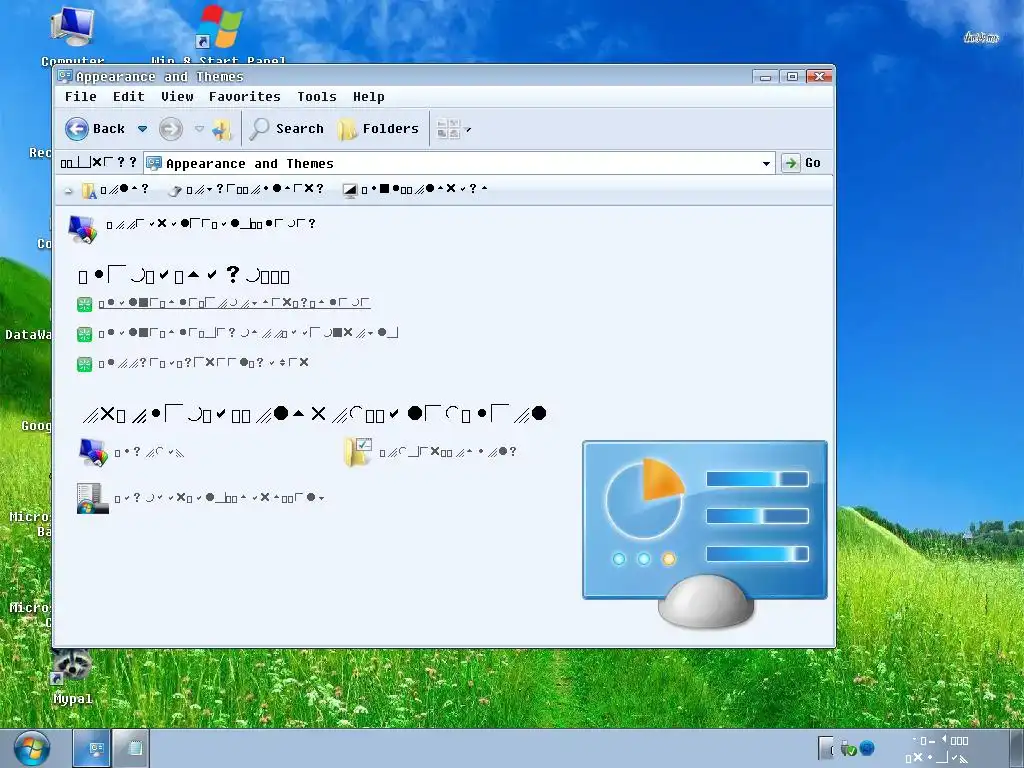The width and height of the screenshot is (1024, 768).
Task: Click the middle green arrow task icon
Action: point(84,334)
